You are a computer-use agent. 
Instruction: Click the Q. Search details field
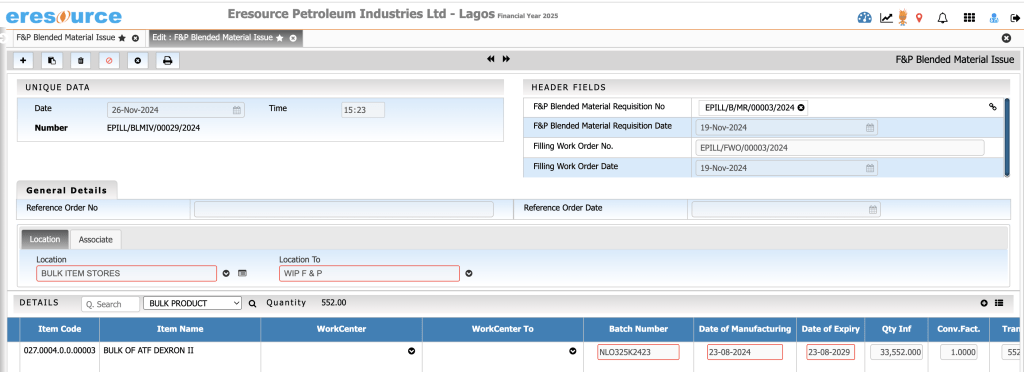click(110, 303)
